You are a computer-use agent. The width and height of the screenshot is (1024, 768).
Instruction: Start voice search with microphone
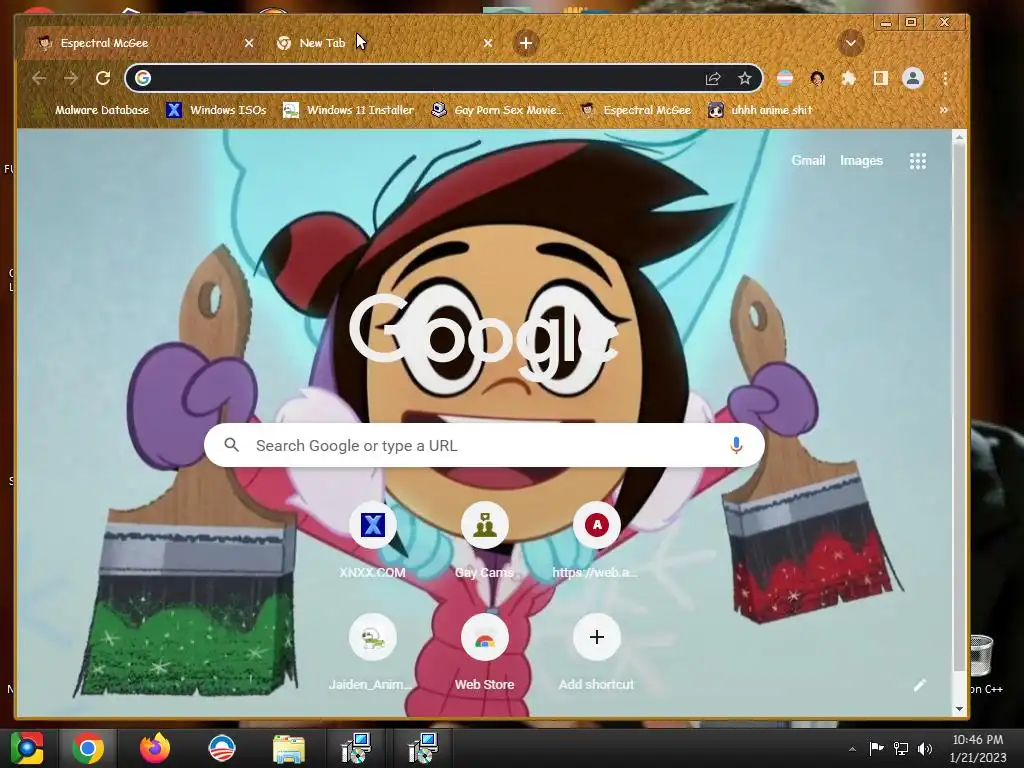[x=736, y=445]
